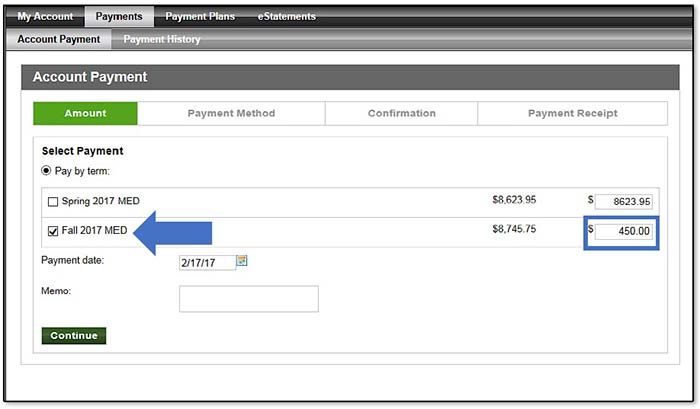700x409 pixels.
Task: Click the $8,745.75 balance text
Action: pos(514,229)
